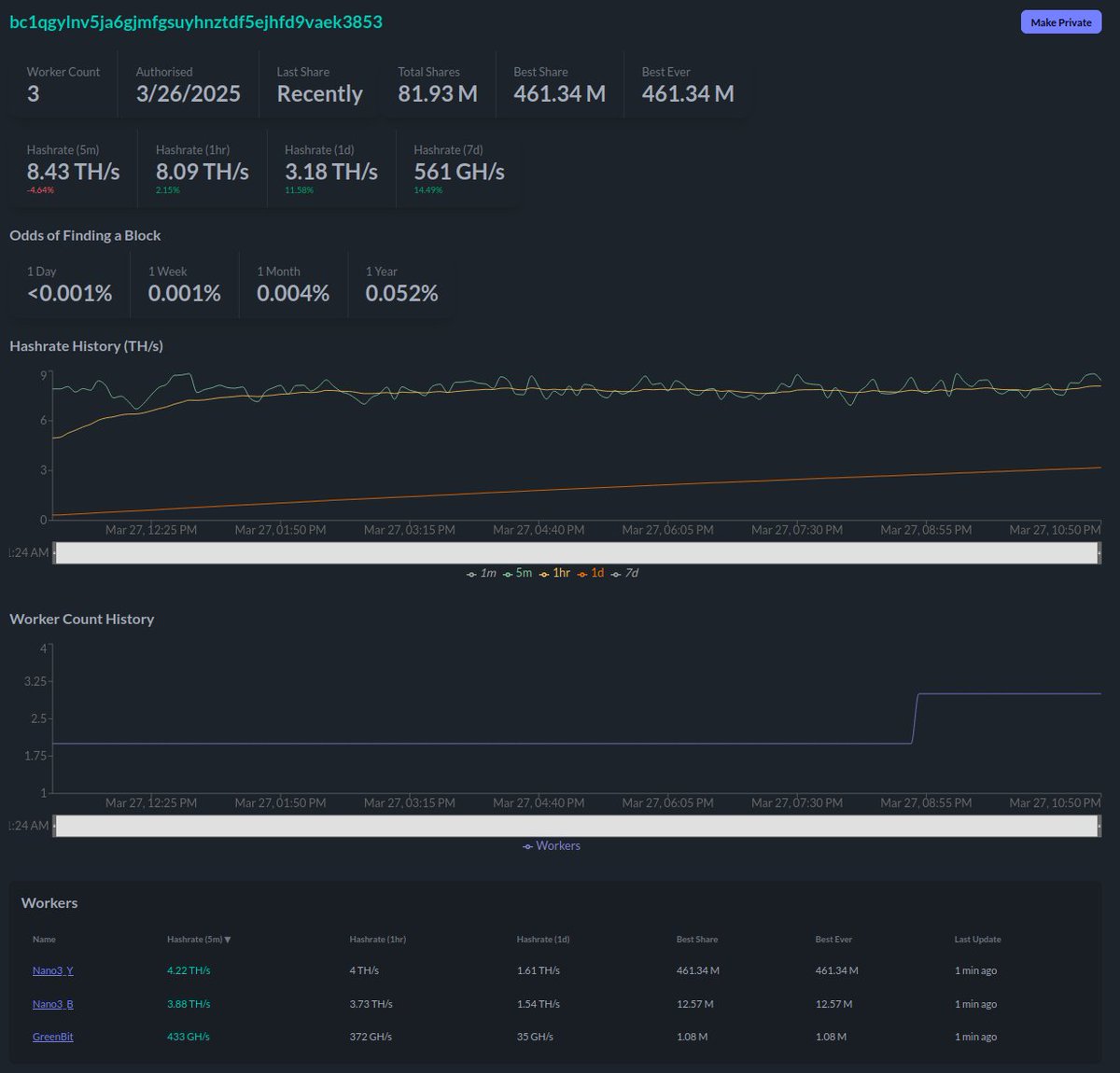Click the Make Private button

pos(1061,21)
